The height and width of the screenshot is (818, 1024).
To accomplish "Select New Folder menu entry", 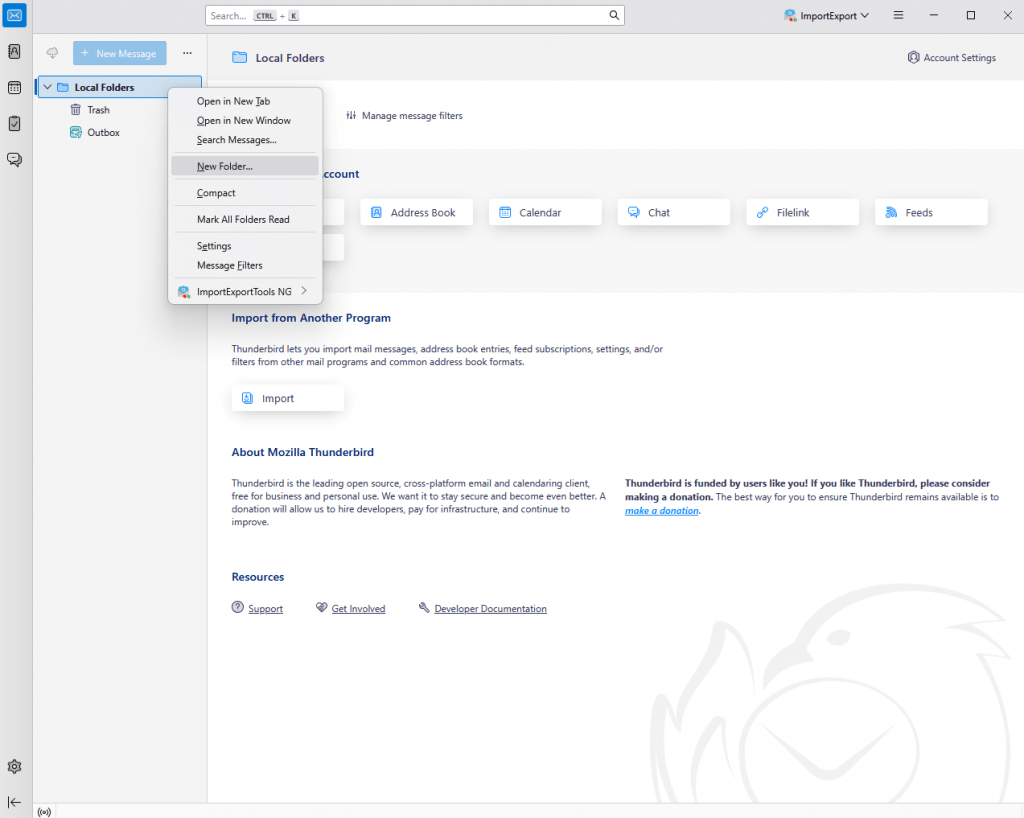I will click(x=245, y=166).
